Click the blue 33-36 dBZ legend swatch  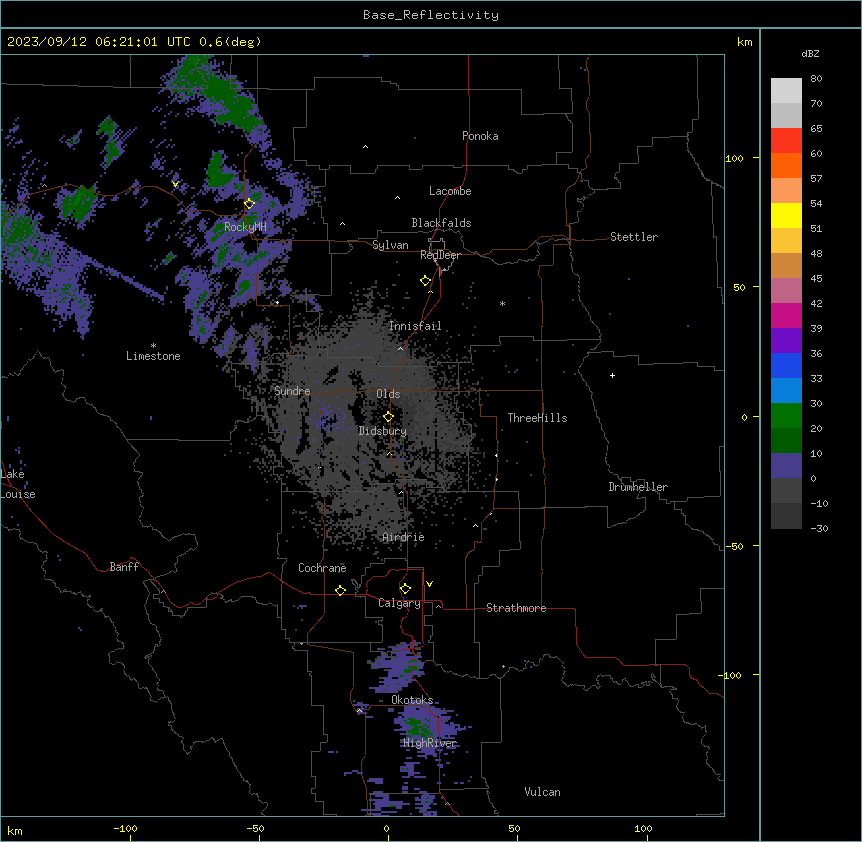[x=786, y=365]
